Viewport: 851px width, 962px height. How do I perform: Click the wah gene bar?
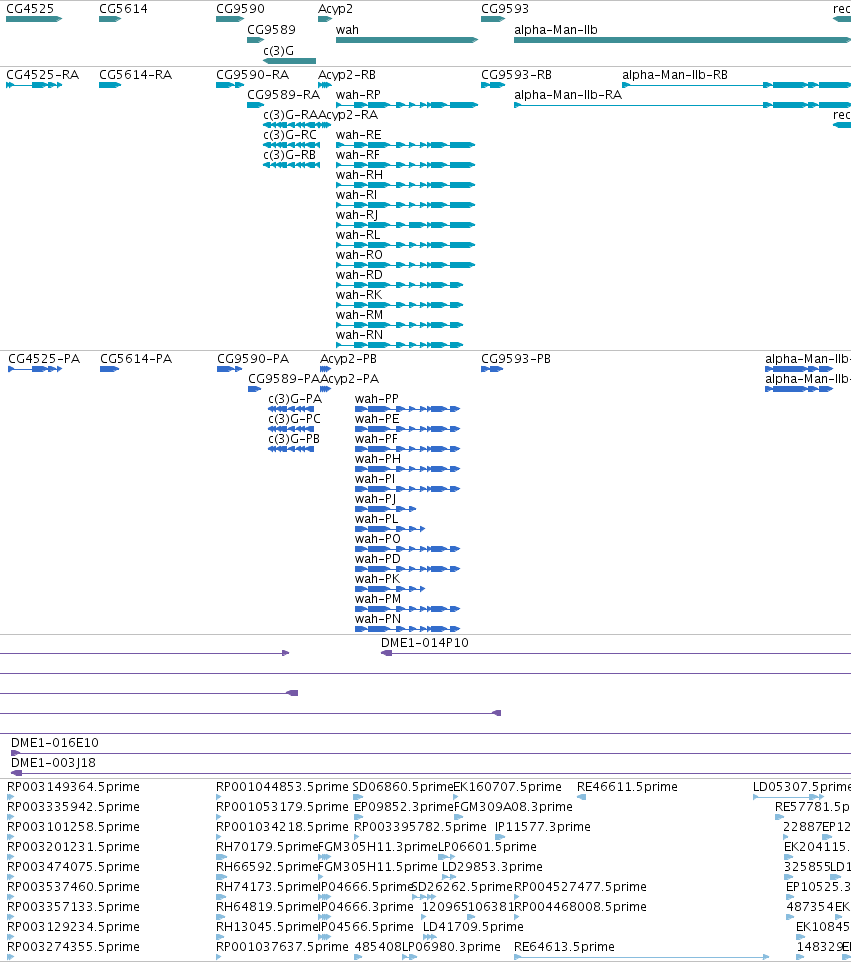coord(407,40)
